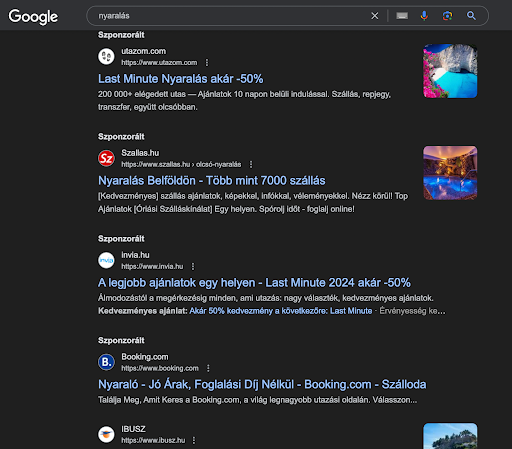The height and width of the screenshot is (449, 512).
Task: Open the three-dot menu next to utazom.com URL
Action: pyautogui.click(x=207, y=62)
